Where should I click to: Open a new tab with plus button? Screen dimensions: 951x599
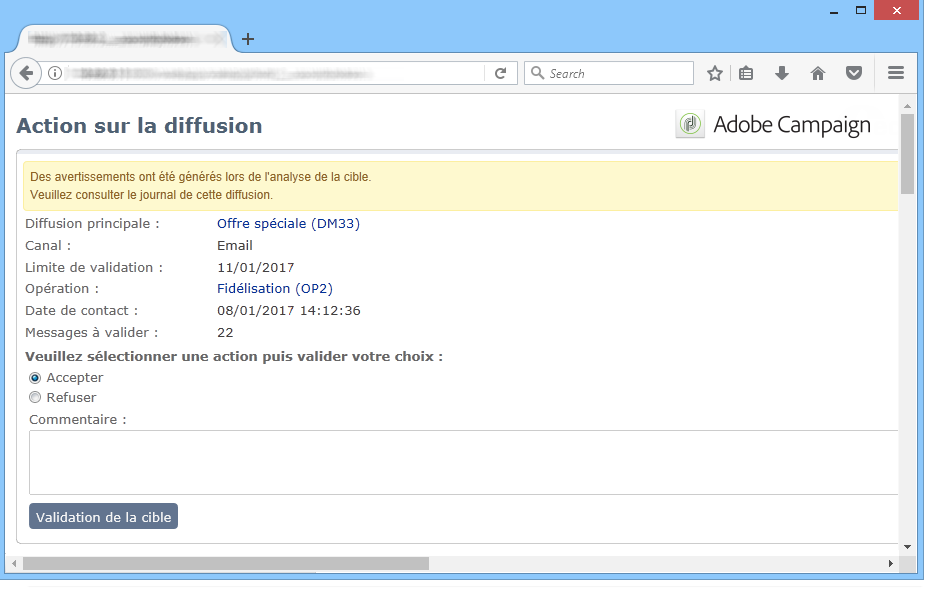pos(248,39)
